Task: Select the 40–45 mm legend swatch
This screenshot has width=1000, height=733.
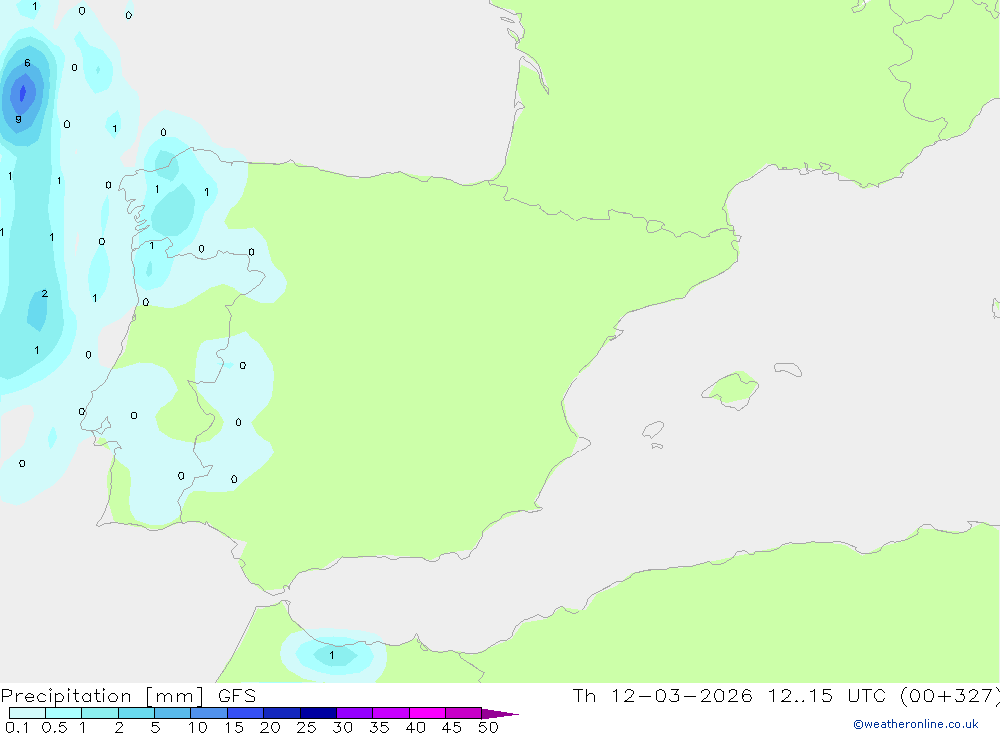Action: coord(427,713)
